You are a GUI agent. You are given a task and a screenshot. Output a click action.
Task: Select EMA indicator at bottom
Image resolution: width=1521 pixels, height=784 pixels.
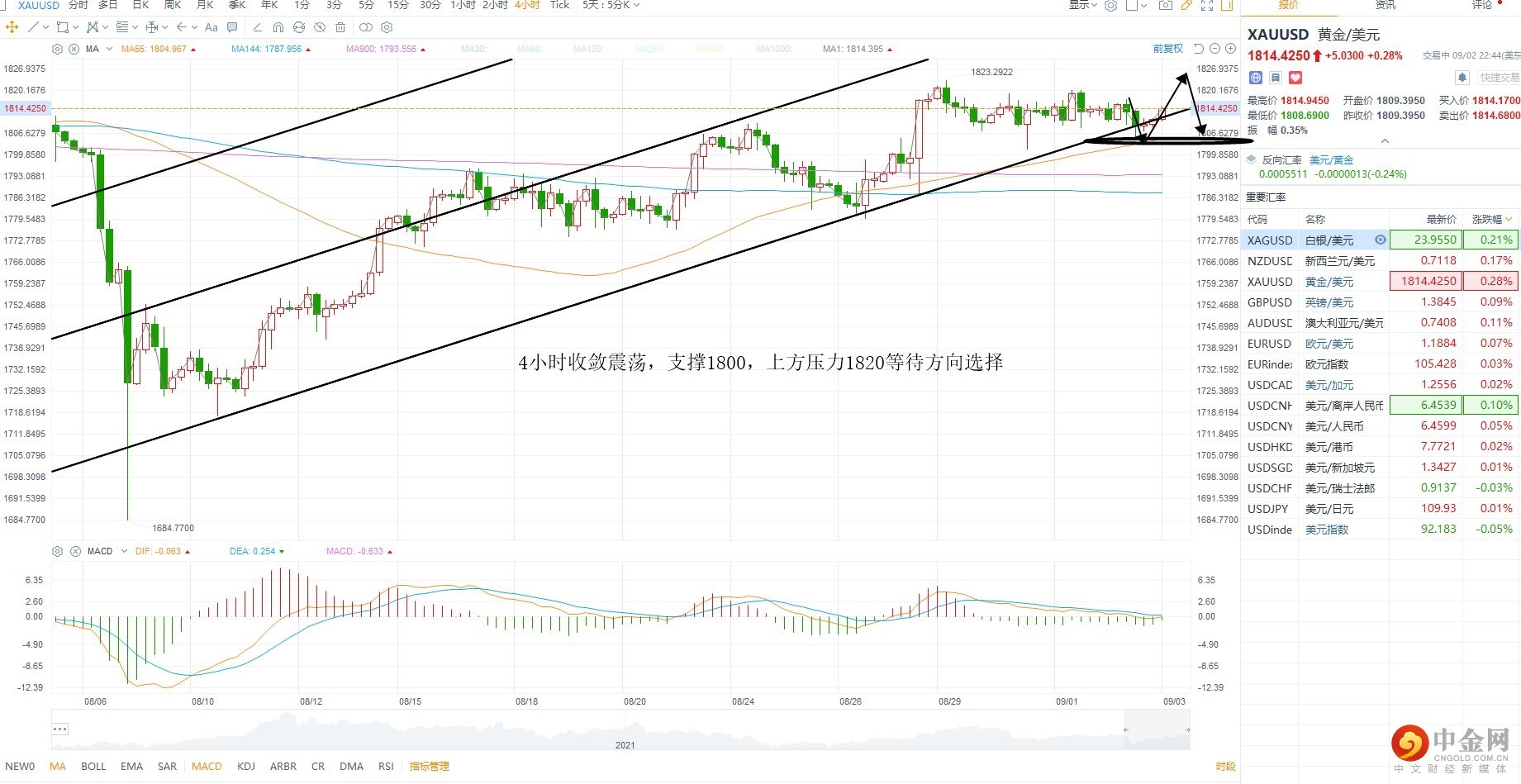[x=131, y=766]
